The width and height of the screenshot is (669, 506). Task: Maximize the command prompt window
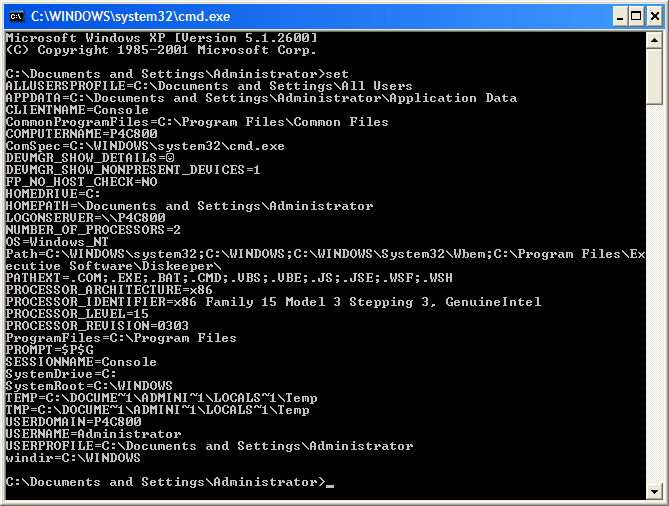tap(636, 17)
